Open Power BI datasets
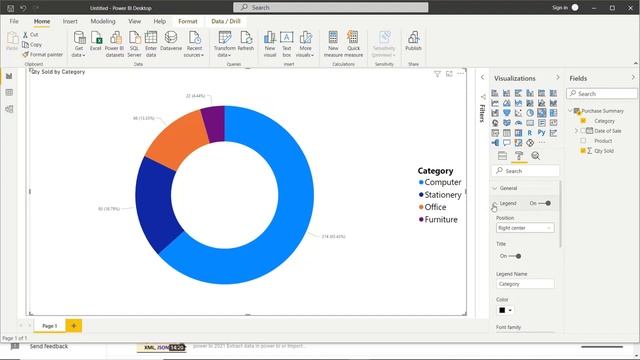The image size is (640, 360). 115,44
